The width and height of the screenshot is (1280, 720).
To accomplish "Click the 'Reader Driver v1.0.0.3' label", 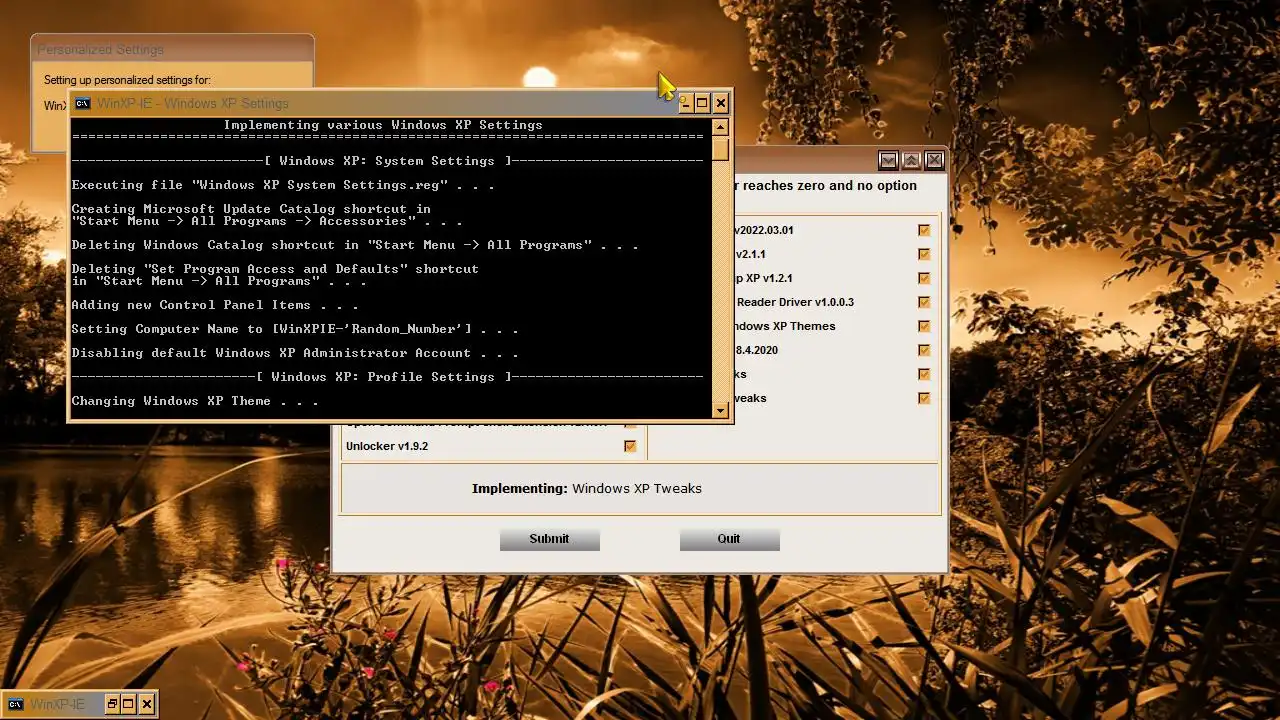I will pyautogui.click(x=795, y=302).
